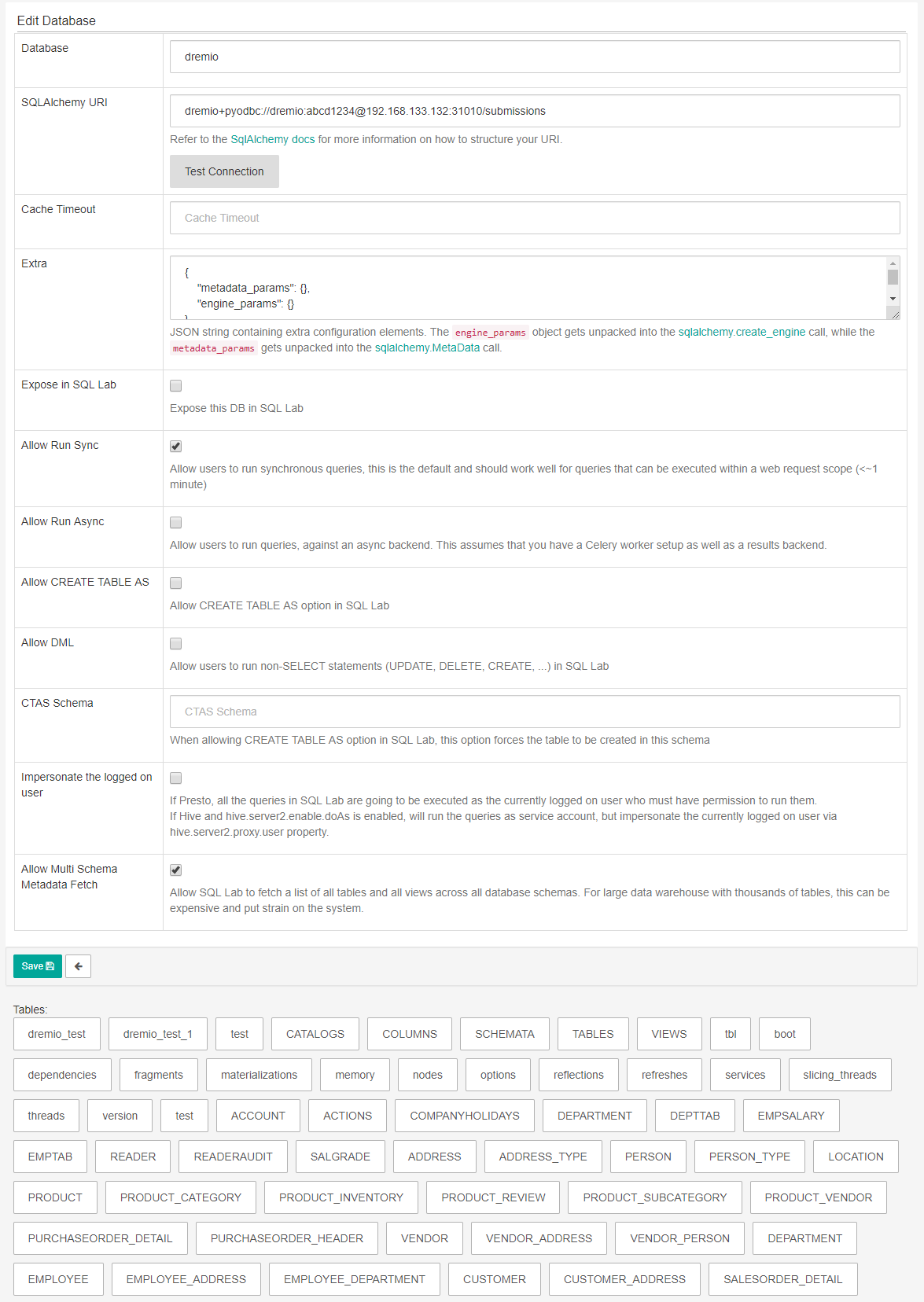Open the ADDRESS_TYPE table

[x=543, y=1157]
